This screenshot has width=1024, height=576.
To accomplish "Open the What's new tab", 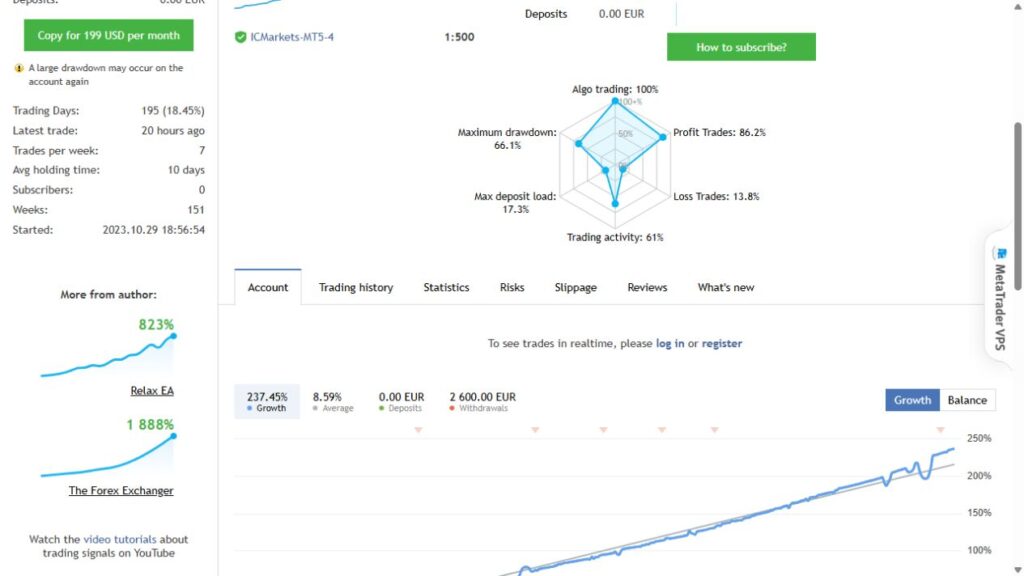I will (726, 287).
